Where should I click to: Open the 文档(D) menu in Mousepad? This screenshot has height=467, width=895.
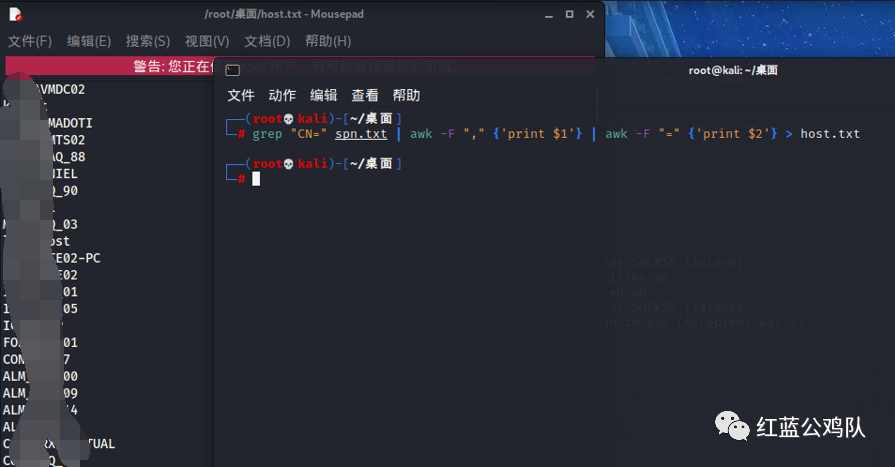[x=267, y=41]
